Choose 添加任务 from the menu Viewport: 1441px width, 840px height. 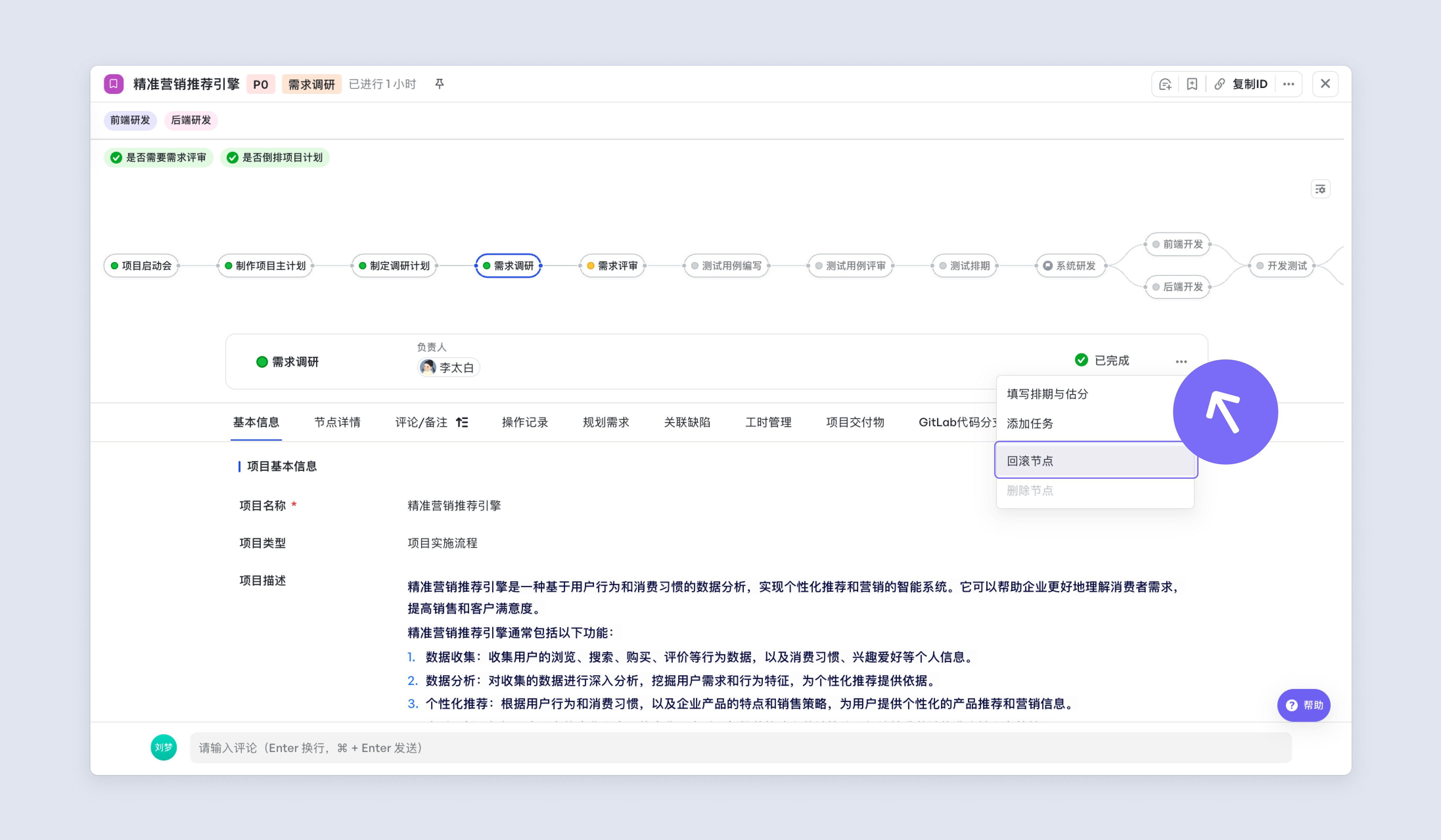(1095, 423)
